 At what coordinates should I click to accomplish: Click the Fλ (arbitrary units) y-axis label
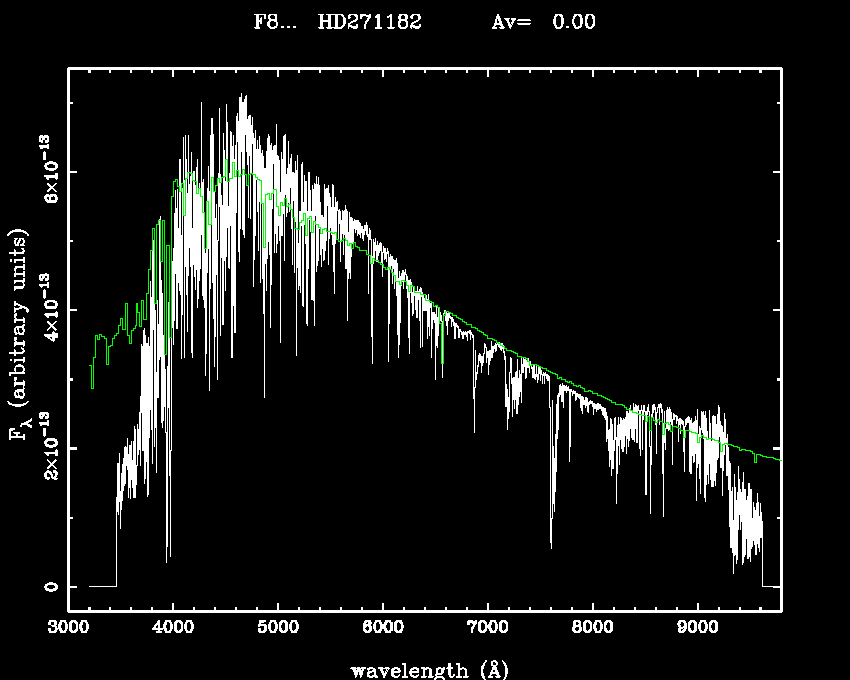pos(20,334)
